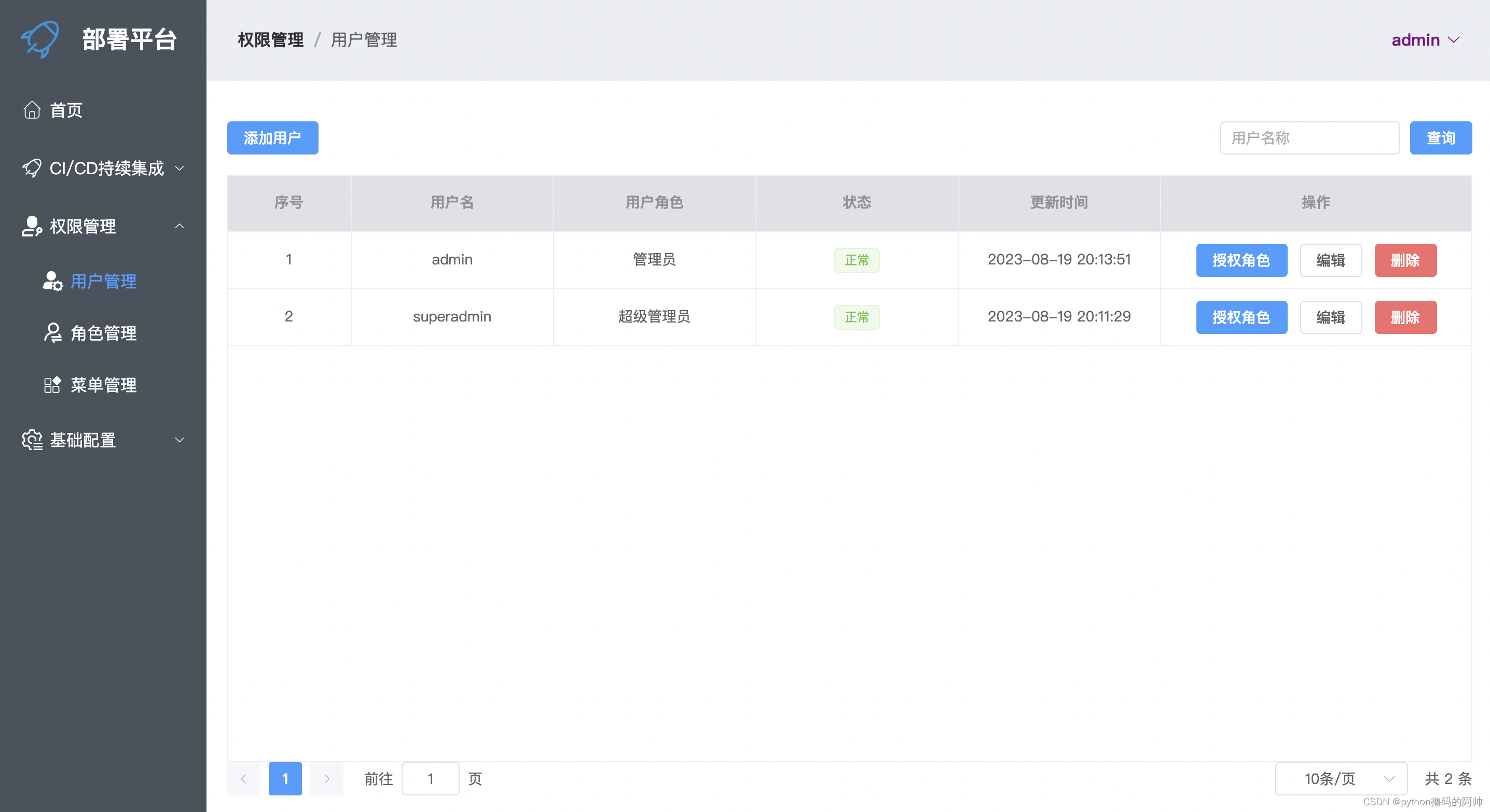
Task: Click the 角色管理 person icon
Action: click(x=52, y=333)
